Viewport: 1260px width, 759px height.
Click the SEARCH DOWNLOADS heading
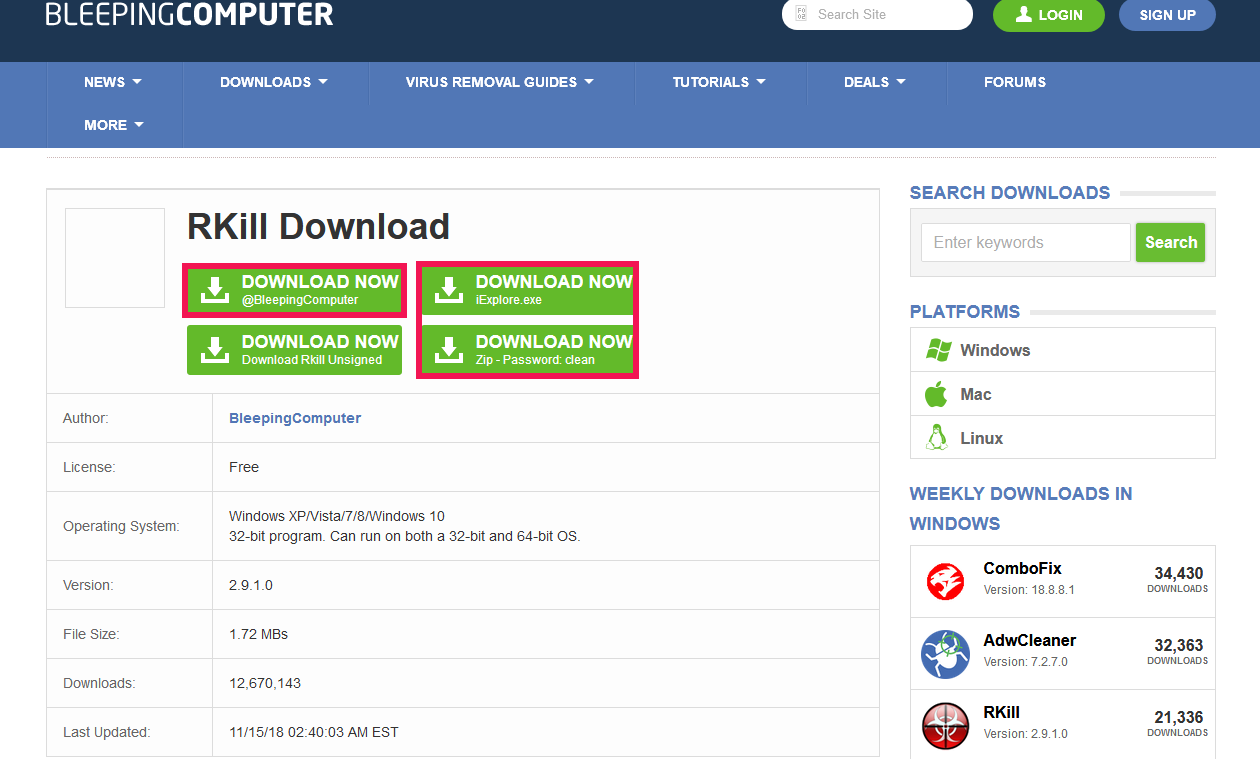[x=1010, y=193]
